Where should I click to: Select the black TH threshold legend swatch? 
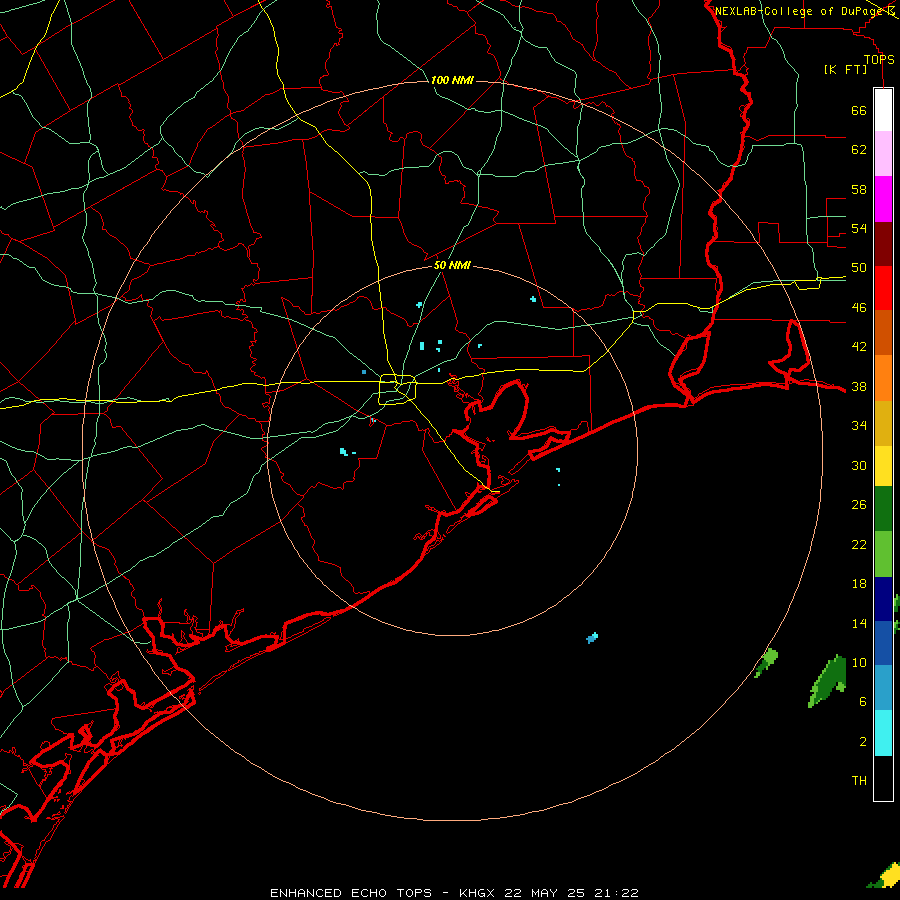click(x=883, y=778)
